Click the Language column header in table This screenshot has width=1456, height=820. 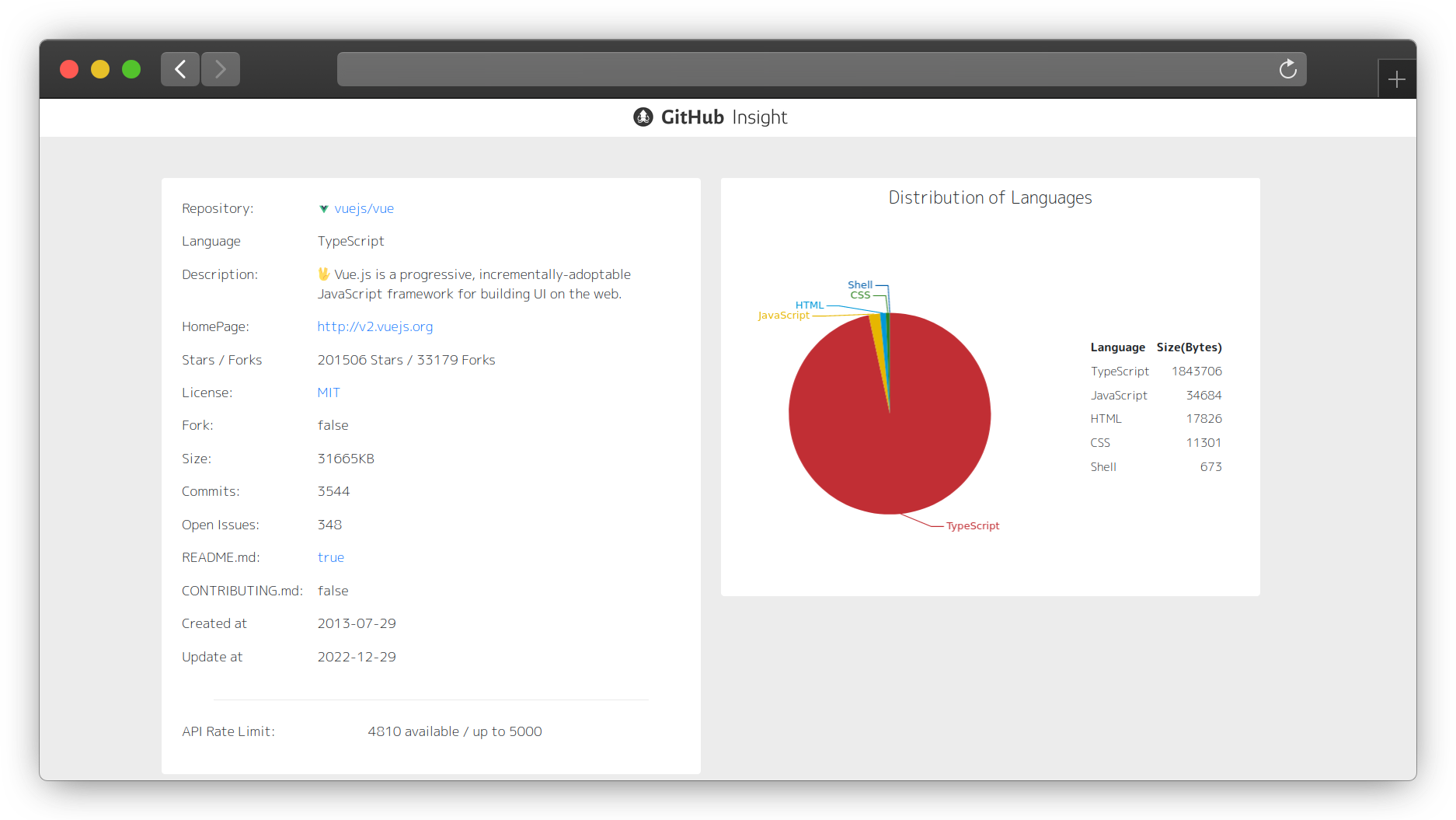[1117, 347]
